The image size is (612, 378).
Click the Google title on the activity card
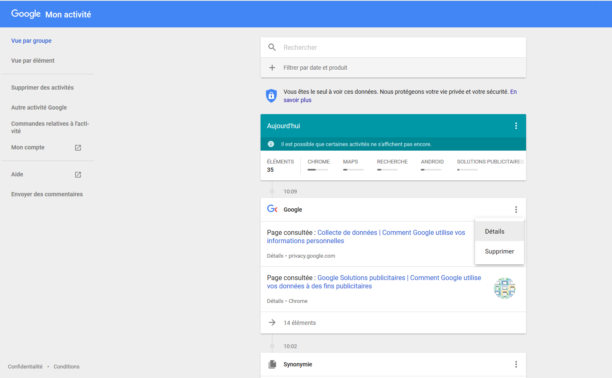293,210
